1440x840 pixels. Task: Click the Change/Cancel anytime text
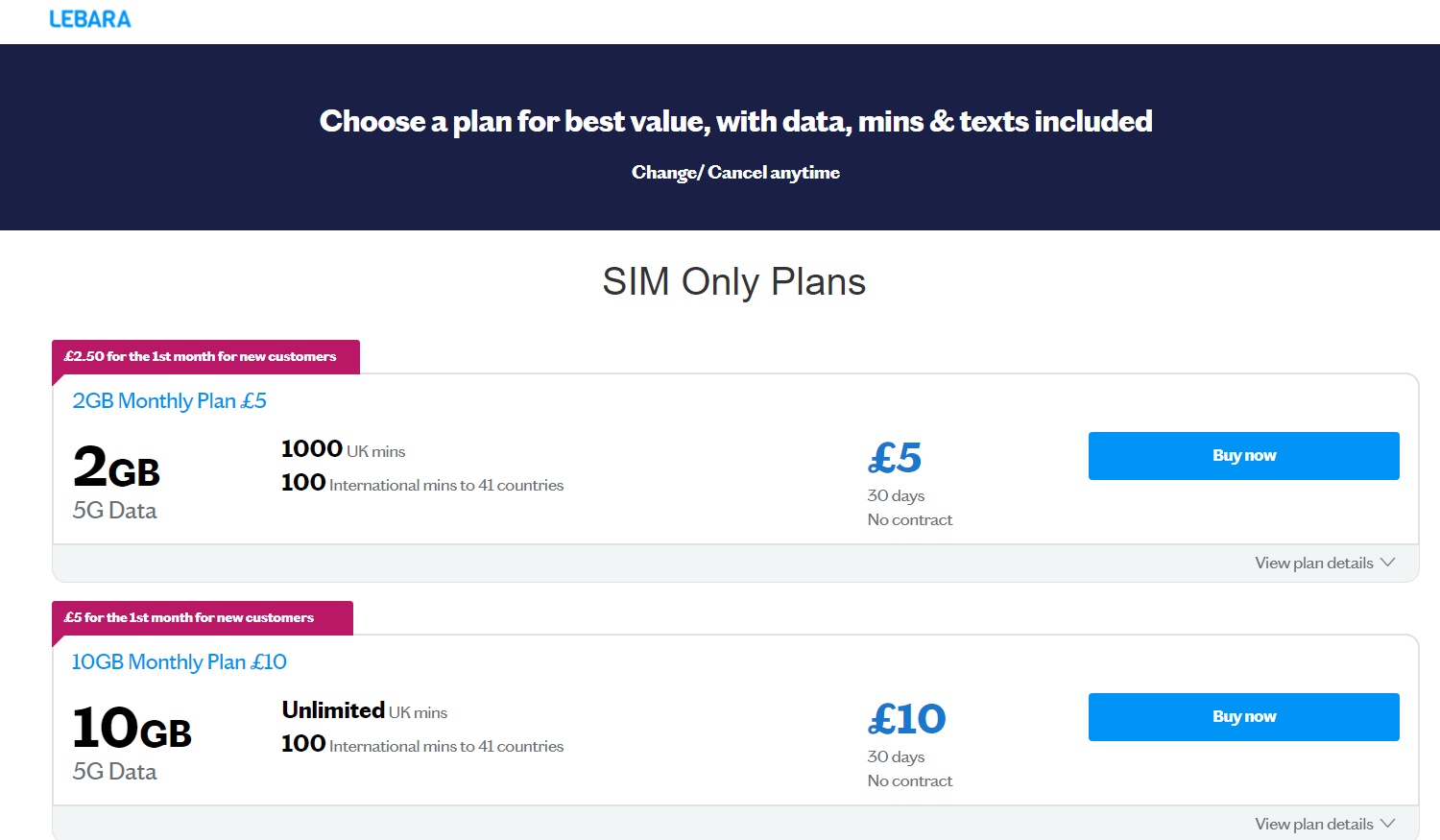coord(735,173)
